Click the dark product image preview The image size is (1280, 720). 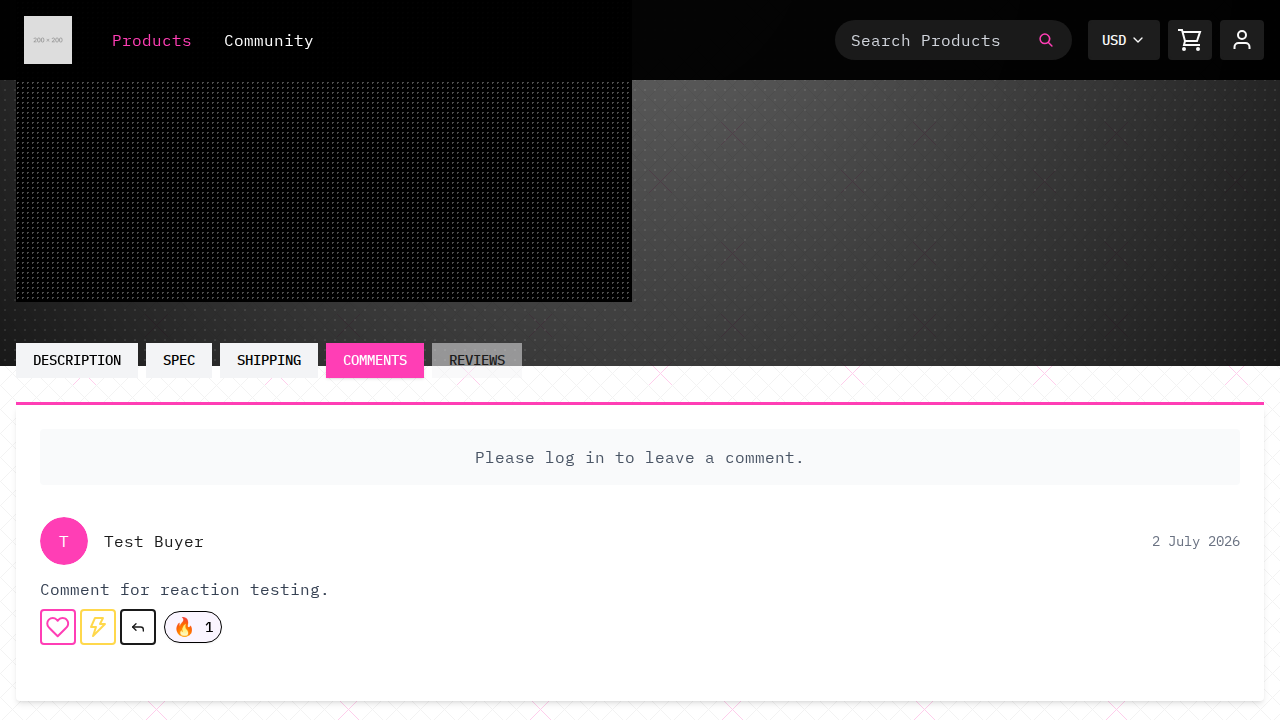(x=324, y=190)
